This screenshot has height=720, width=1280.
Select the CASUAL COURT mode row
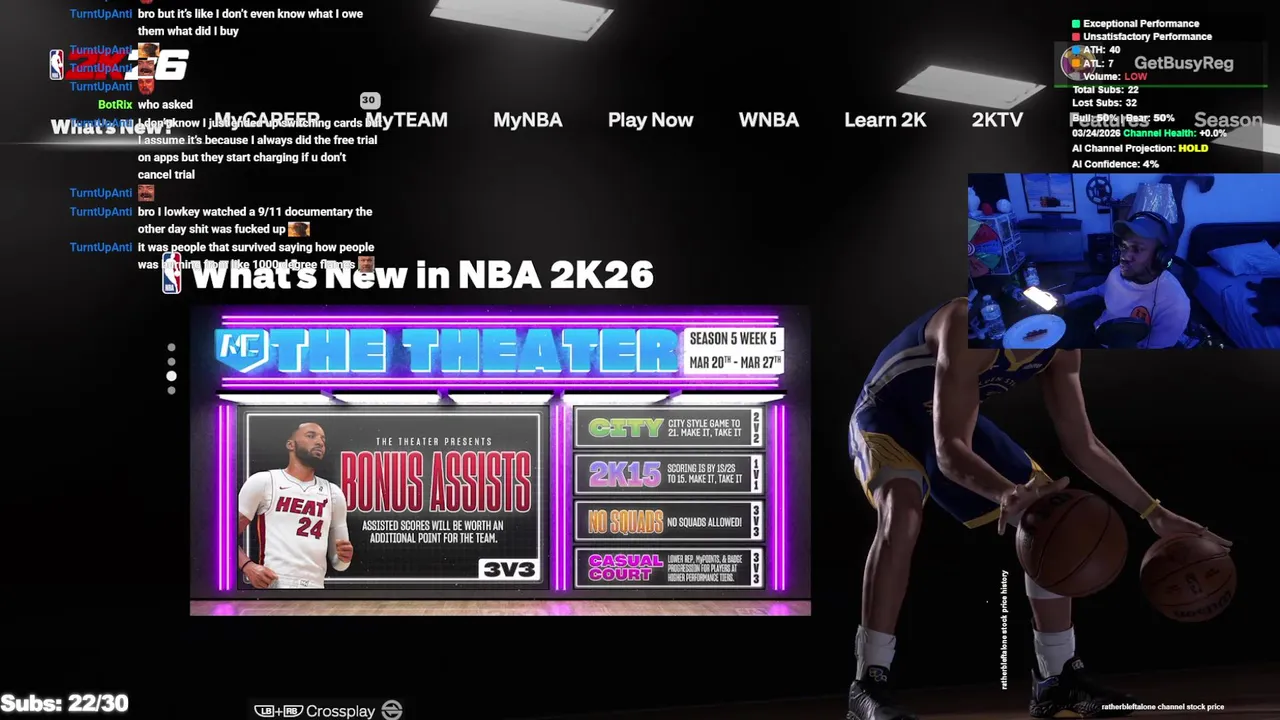point(669,568)
